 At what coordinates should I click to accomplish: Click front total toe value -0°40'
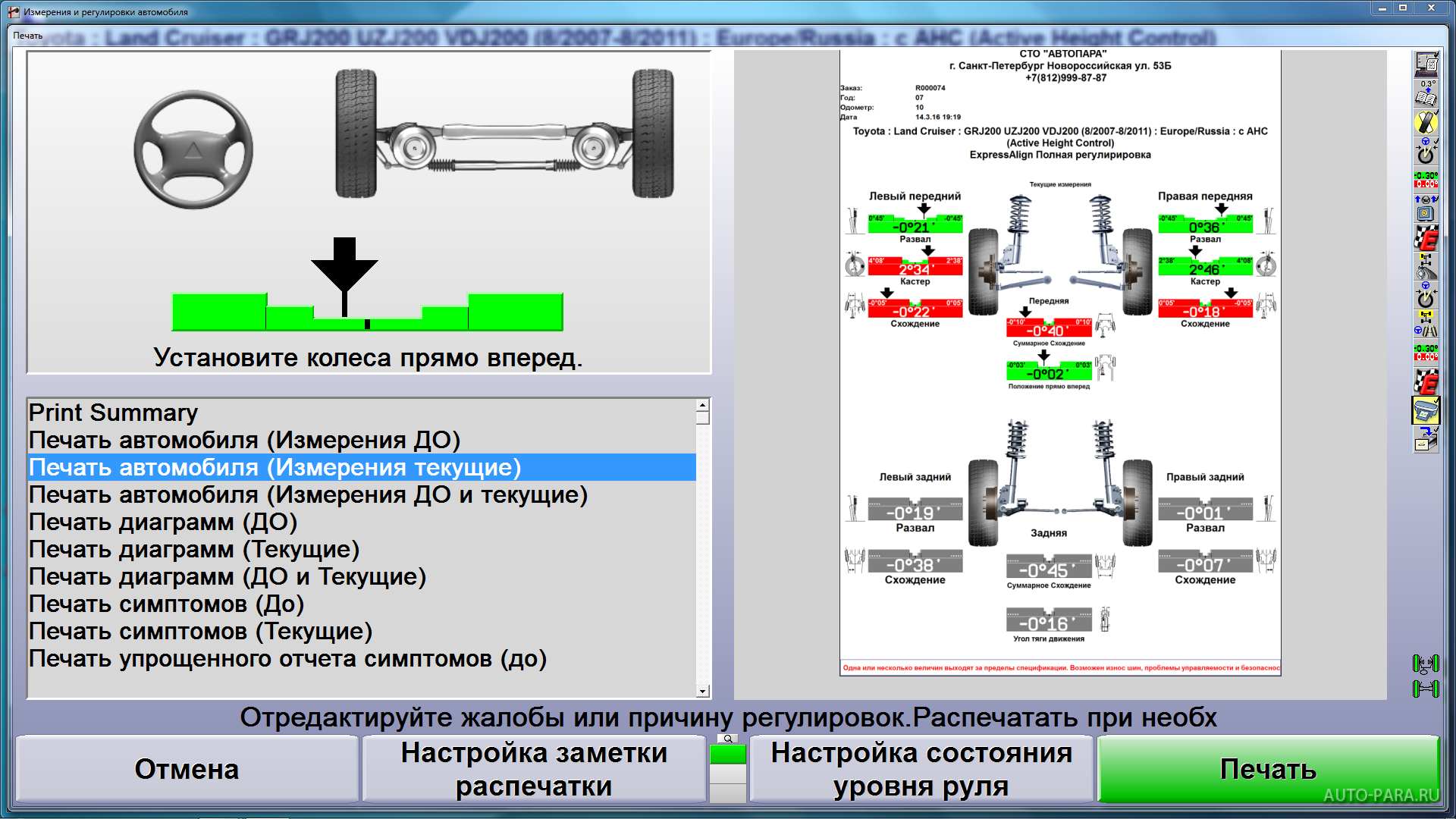tap(1049, 331)
